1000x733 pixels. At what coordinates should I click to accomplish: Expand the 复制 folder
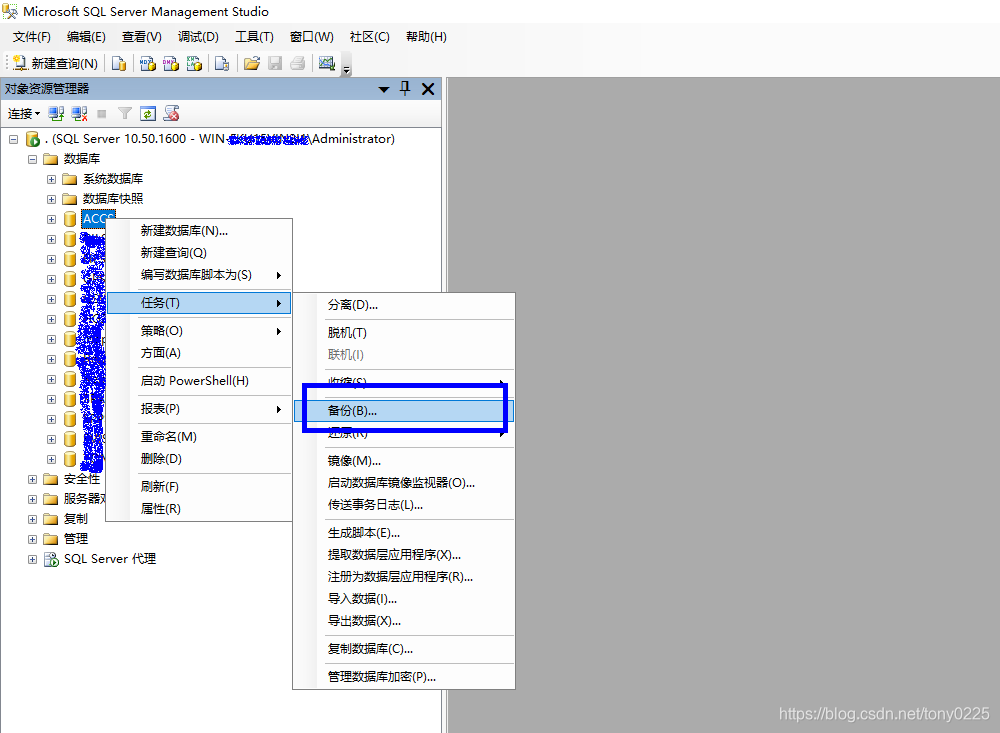click(x=33, y=519)
